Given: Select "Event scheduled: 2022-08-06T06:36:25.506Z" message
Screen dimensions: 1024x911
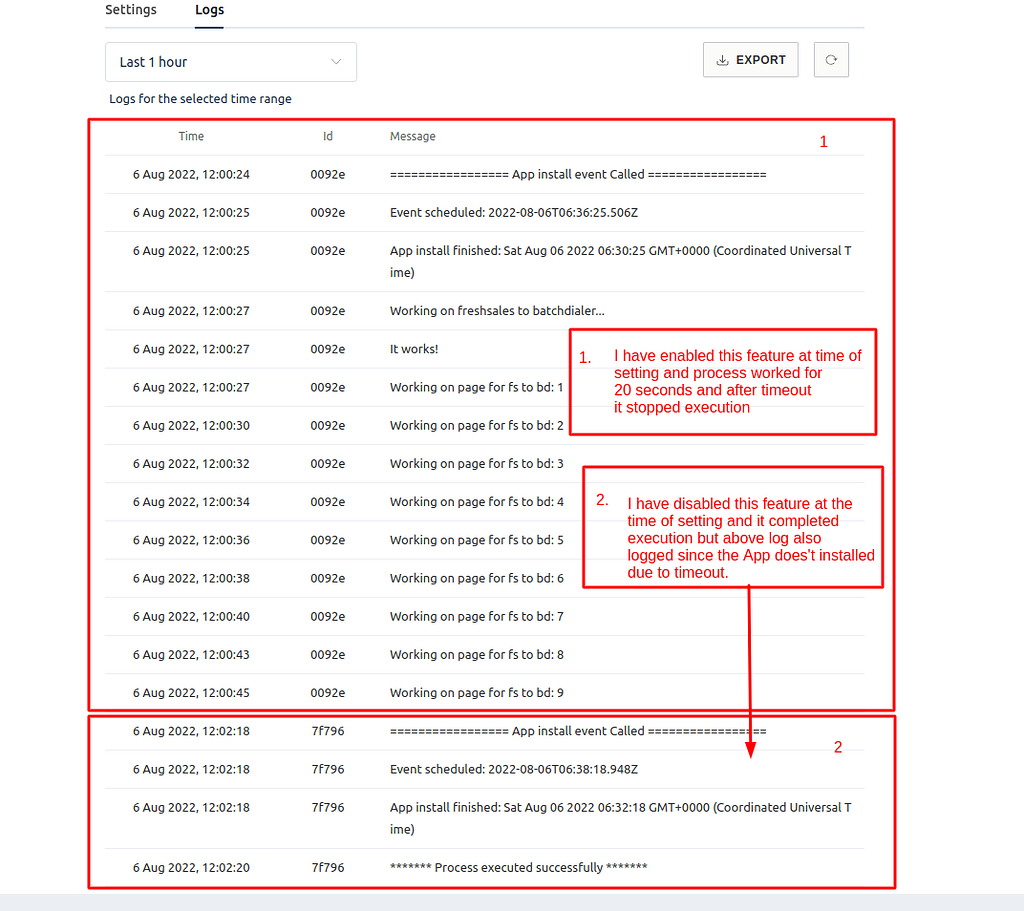Looking at the screenshot, I should click(x=513, y=212).
